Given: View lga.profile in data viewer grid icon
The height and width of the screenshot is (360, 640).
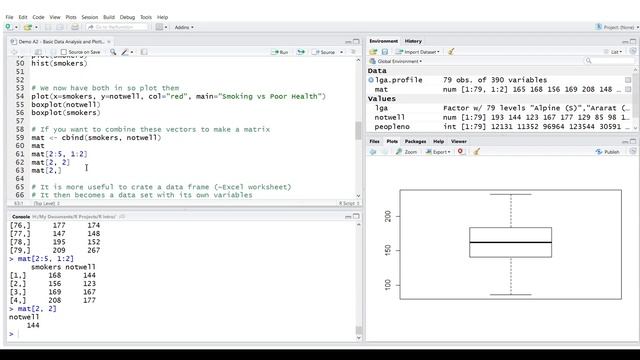Looking at the screenshot, I should click(628, 80).
